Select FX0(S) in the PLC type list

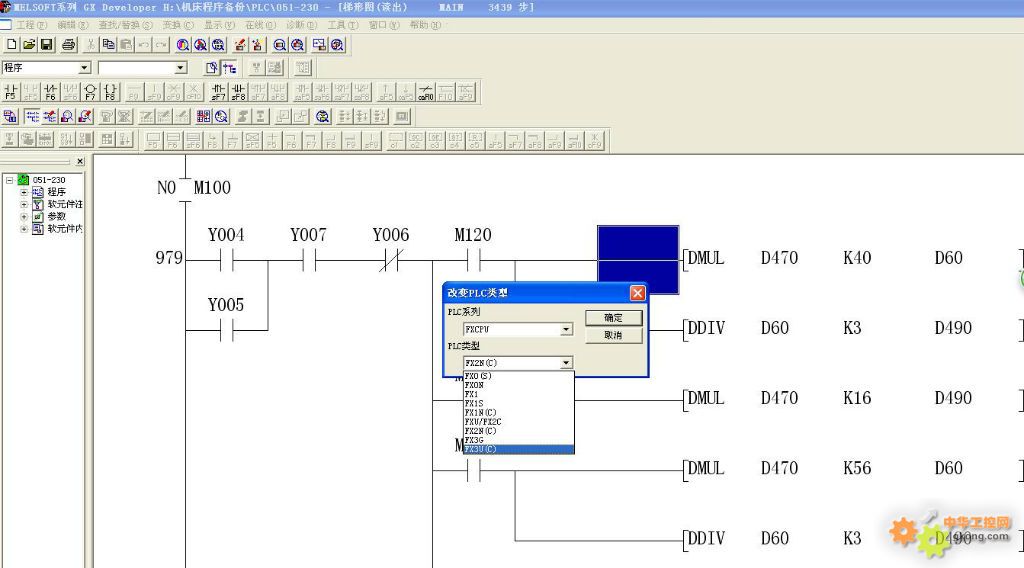pos(519,376)
